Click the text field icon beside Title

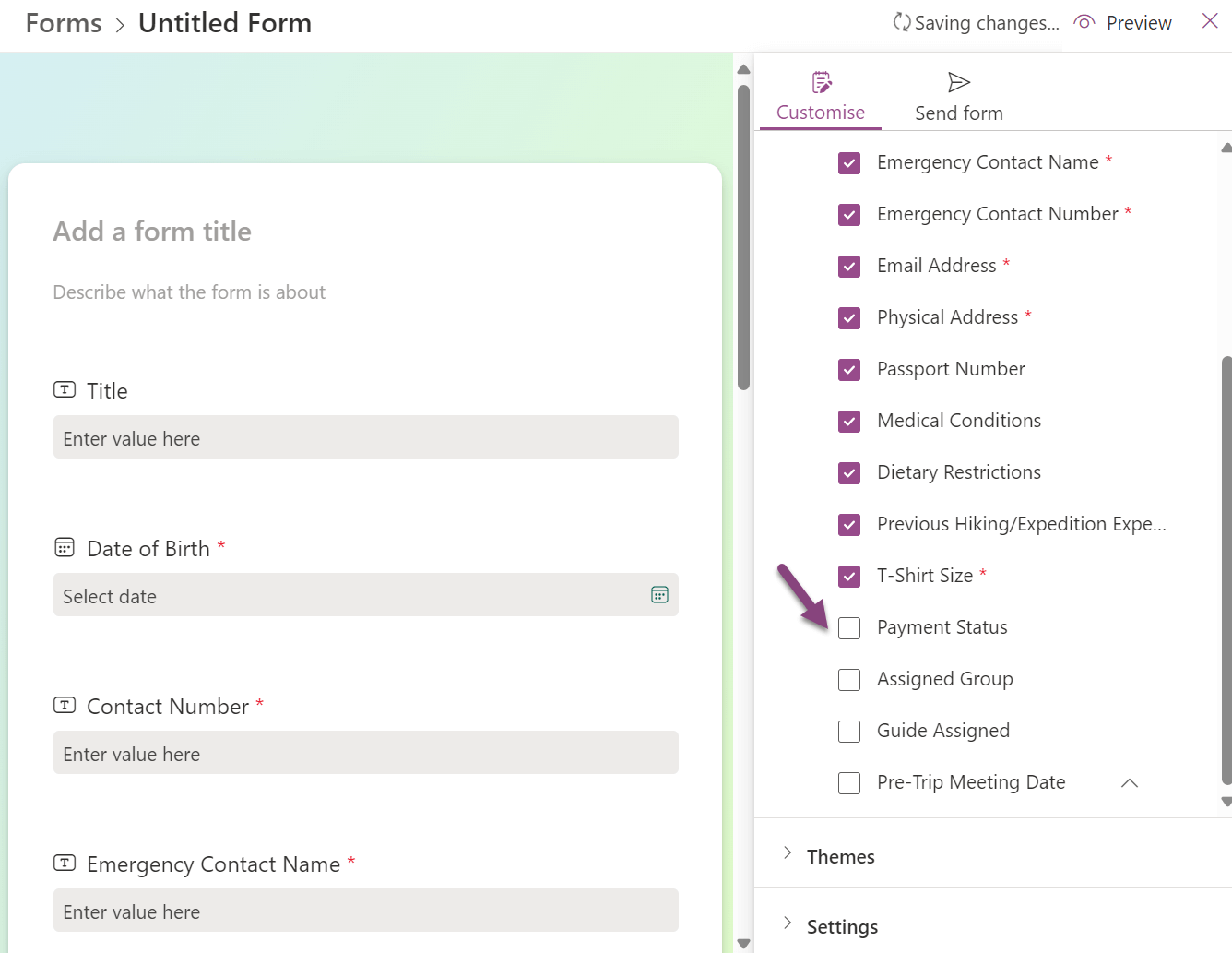pos(65,390)
